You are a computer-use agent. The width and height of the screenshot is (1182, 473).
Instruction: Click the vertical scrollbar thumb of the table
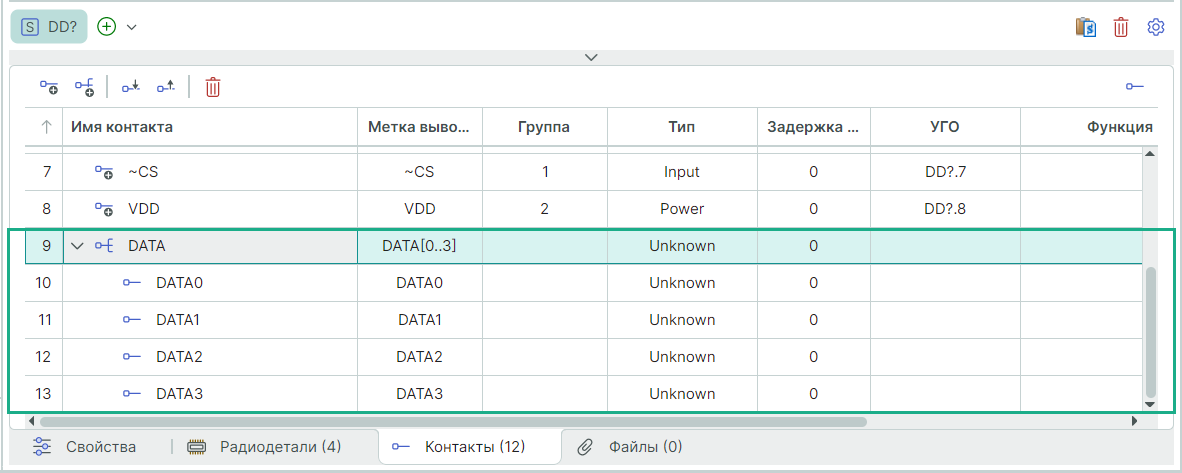point(1150,330)
